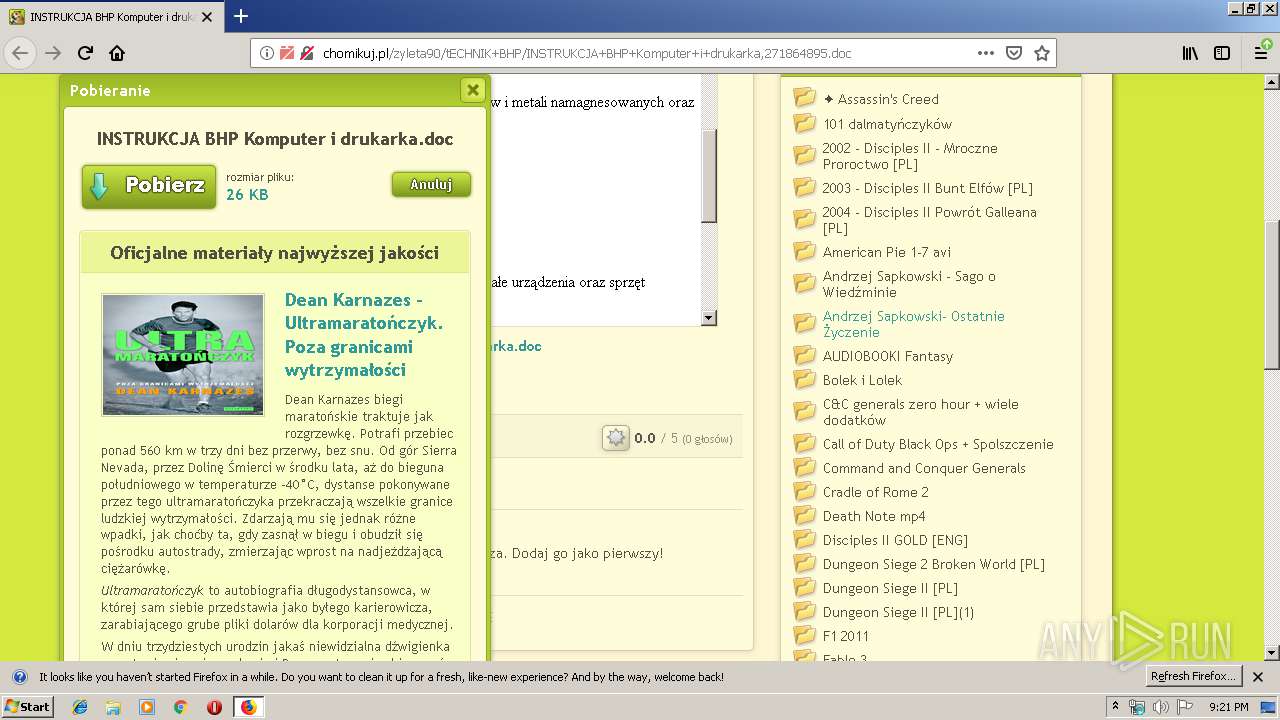1280x720 pixels.
Task: Click folder icon next to Assassin's Creed
Action: click(x=804, y=98)
